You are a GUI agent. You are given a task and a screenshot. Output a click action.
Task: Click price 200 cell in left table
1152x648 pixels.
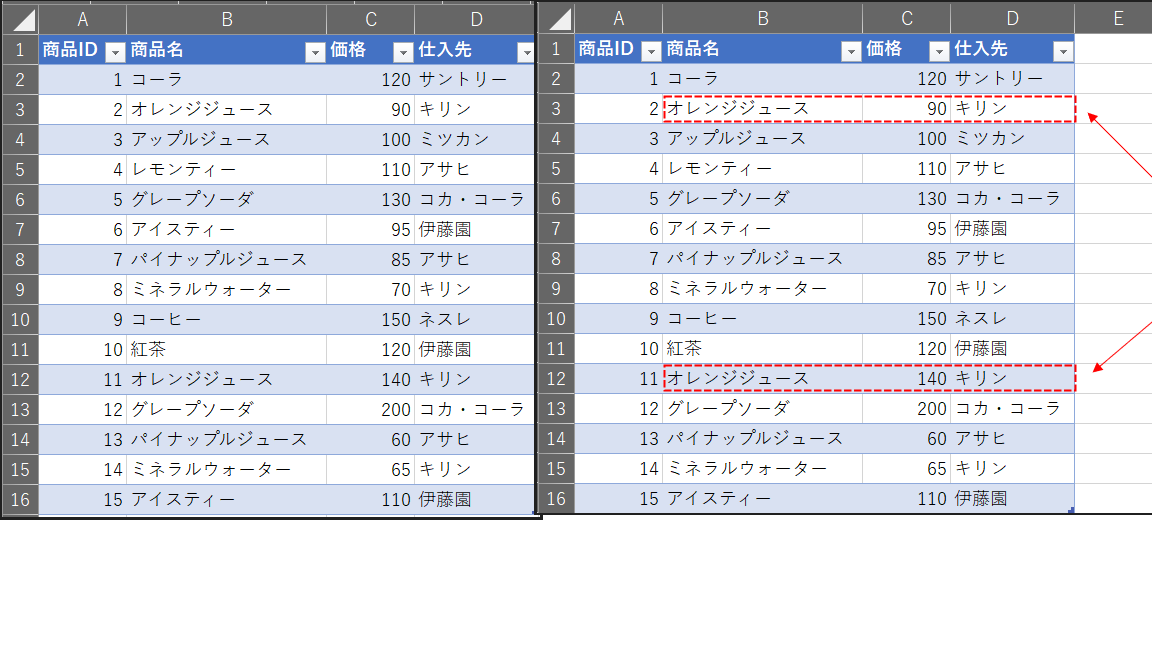click(370, 409)
